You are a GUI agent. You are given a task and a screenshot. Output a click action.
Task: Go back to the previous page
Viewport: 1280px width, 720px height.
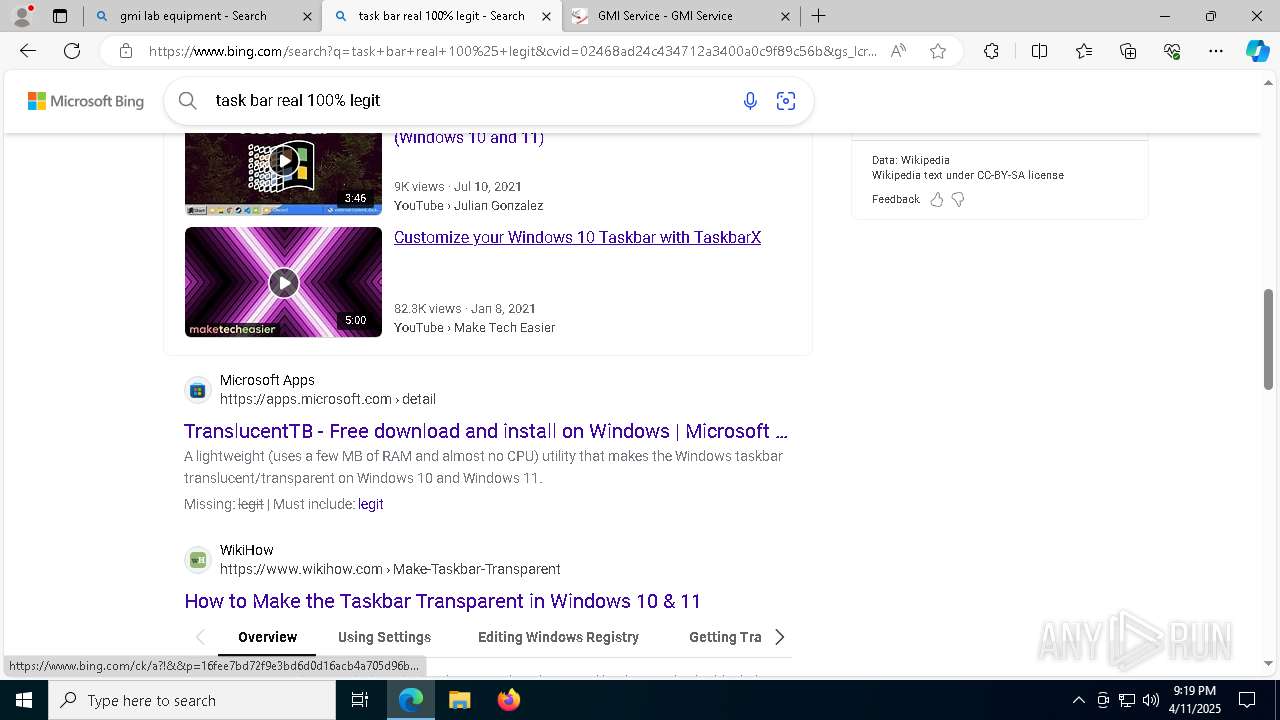[x=28, y=51]
